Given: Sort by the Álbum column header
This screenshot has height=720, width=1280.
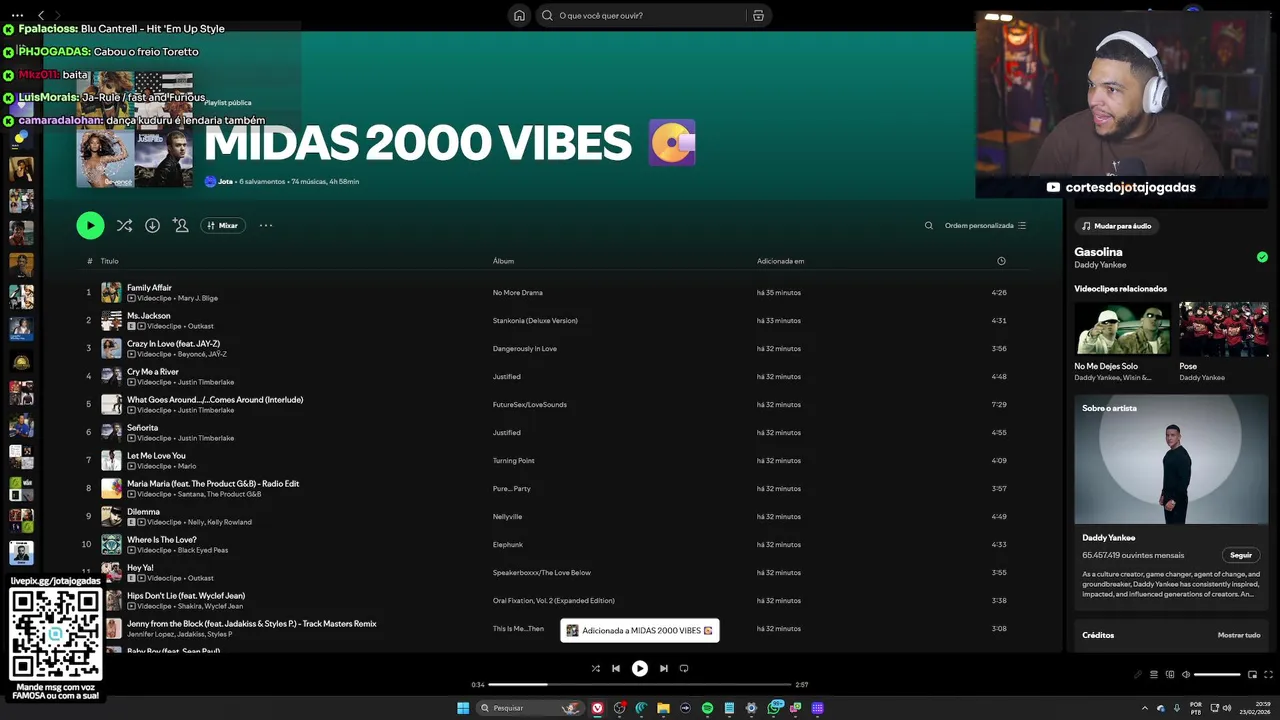Looking at the screenshot, I should (503, 261).
